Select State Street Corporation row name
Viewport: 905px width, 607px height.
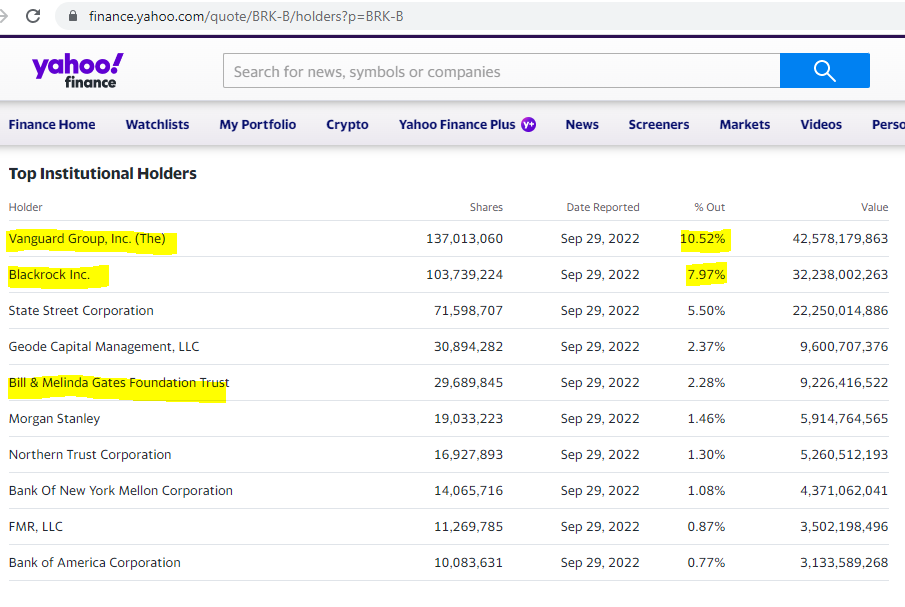[x=81, y=310]
